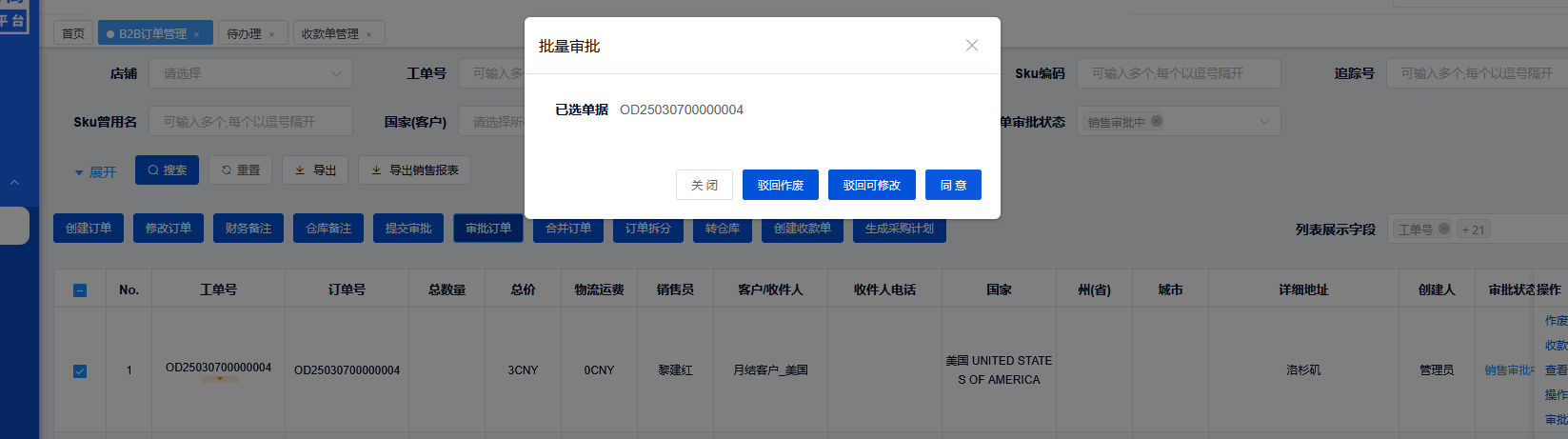Toggle the select-all checkbox in table header
The height and width of the screenshot is (439, 1568).
(x=80, y=290)
